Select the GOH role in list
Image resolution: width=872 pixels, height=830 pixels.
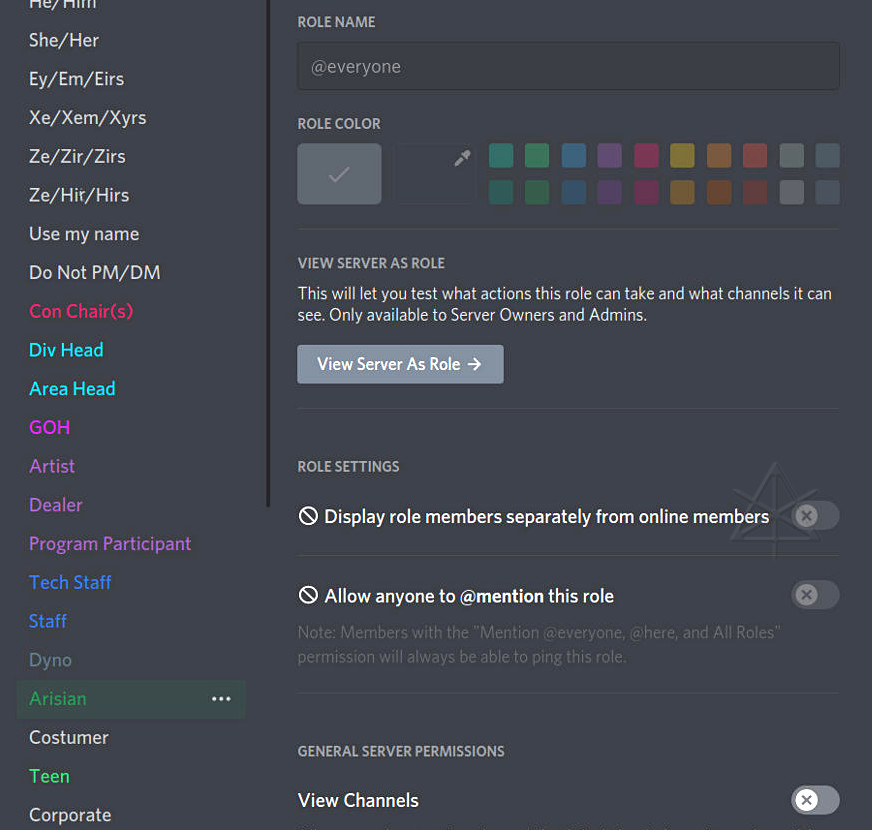click(x=50, y=427)
